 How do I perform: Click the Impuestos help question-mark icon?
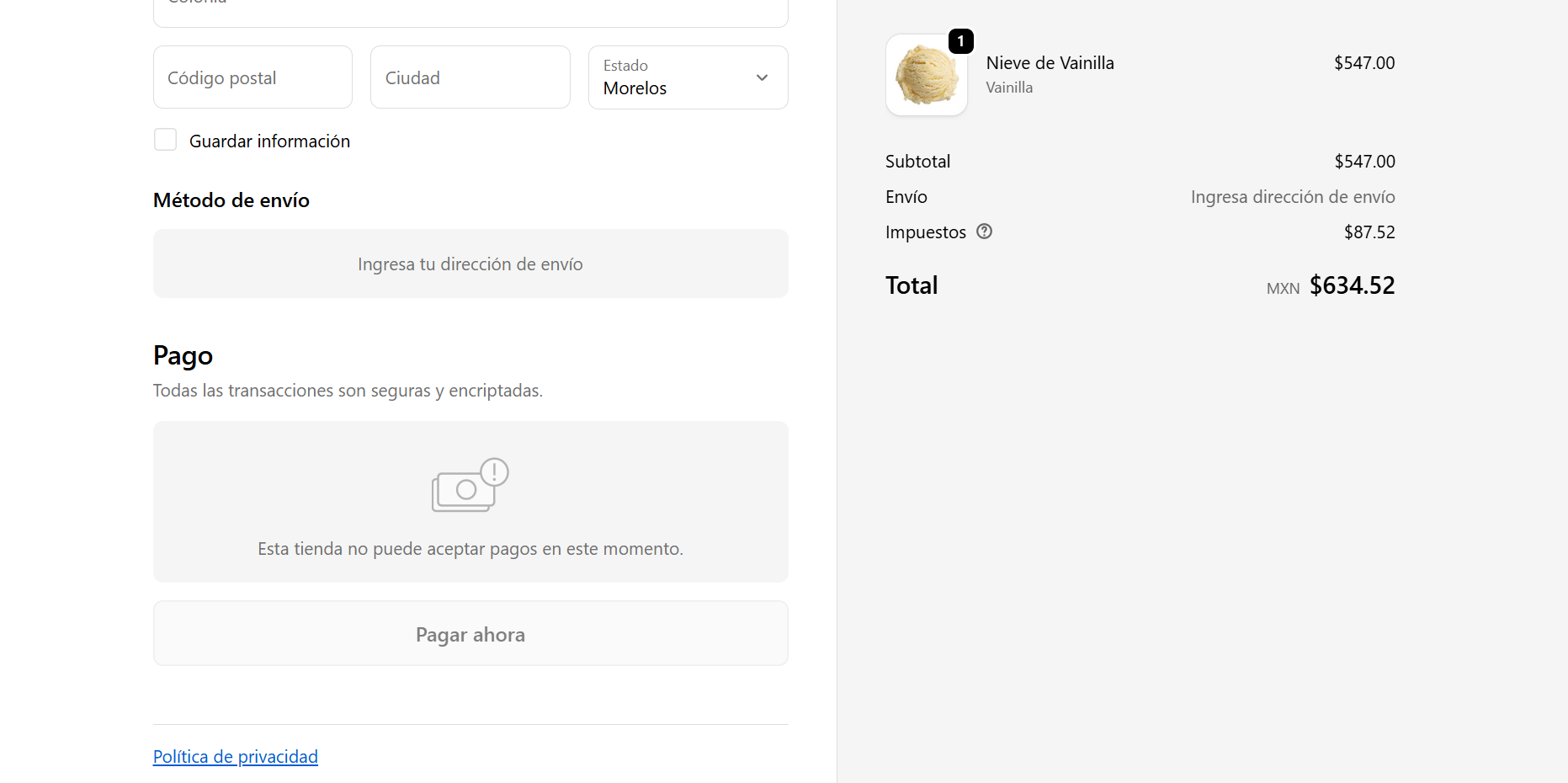pos(984,232)
